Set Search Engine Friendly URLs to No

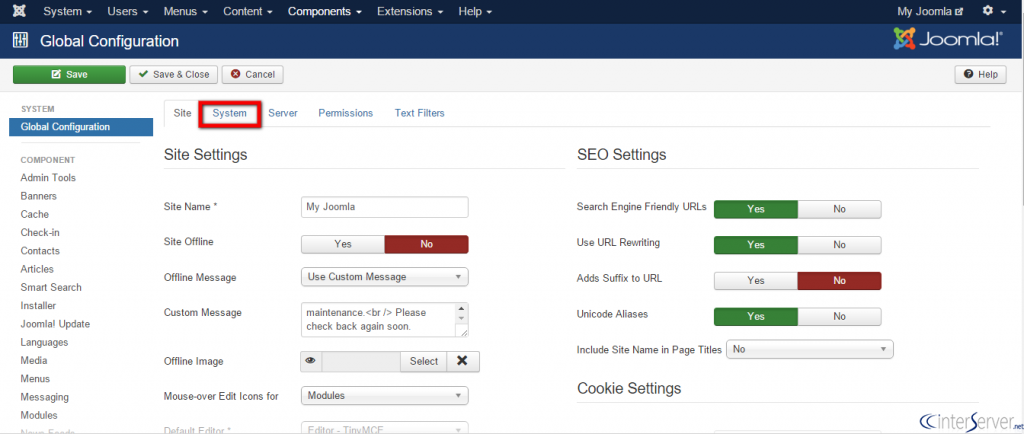tap(839, 209)
